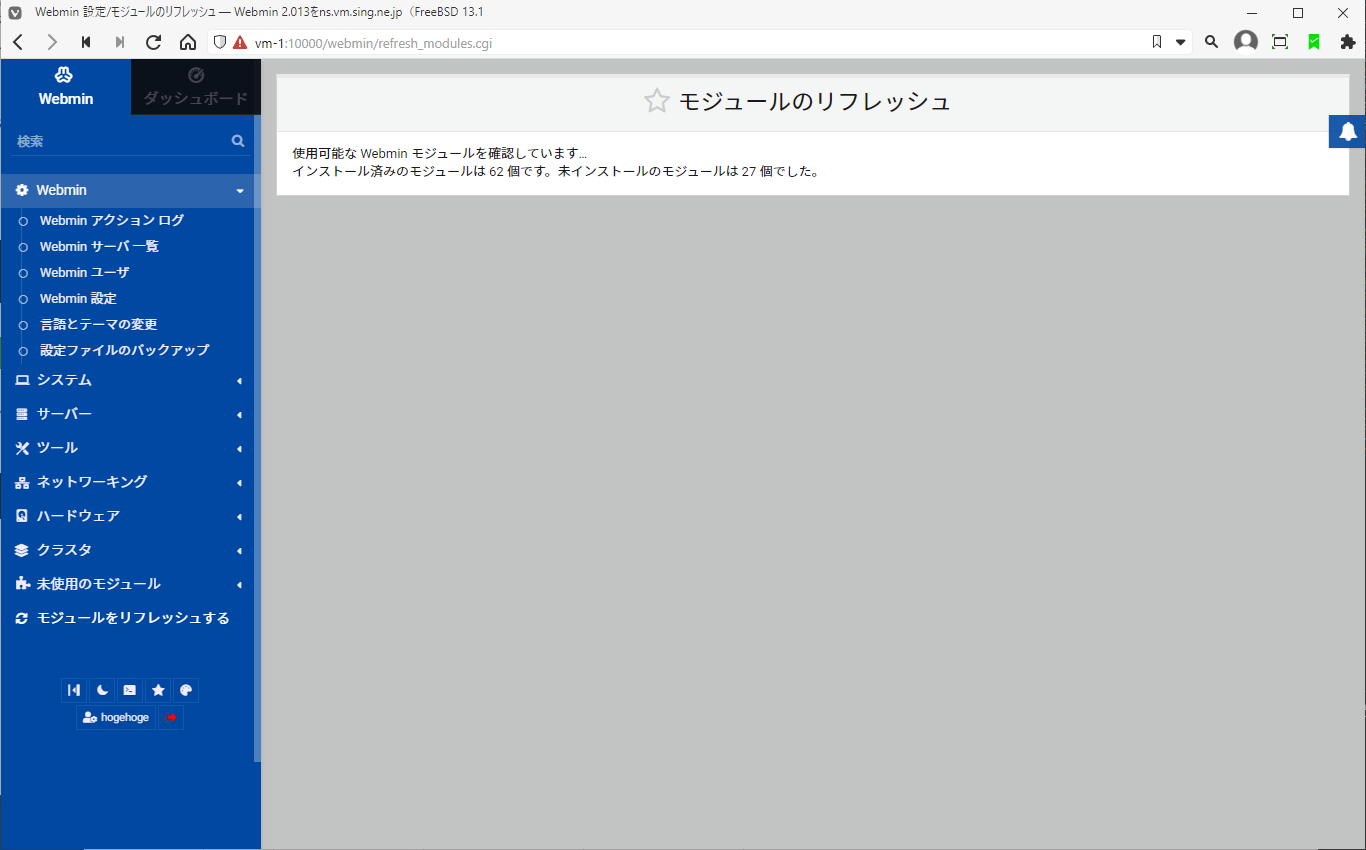This screenshot has height=850, width=1366.
Task: Open the hogehoge user button
Action: 116,718
